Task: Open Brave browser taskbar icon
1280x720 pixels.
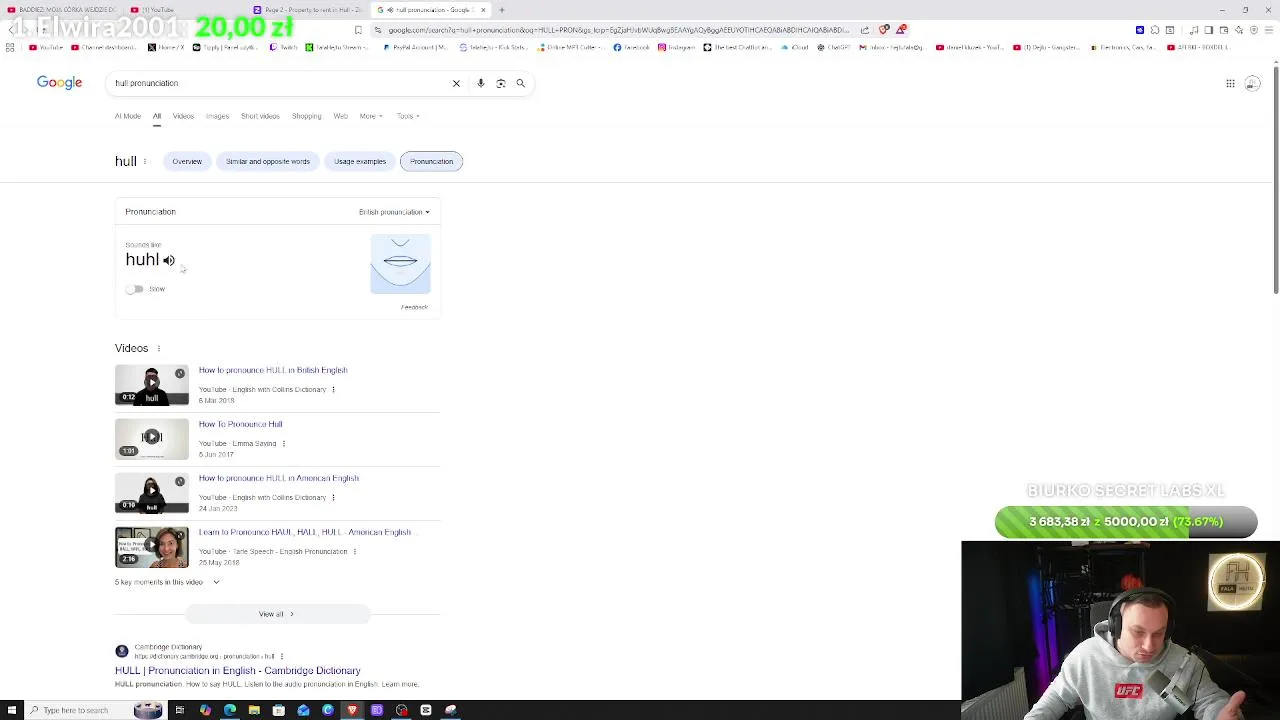Action: point(352,710)
